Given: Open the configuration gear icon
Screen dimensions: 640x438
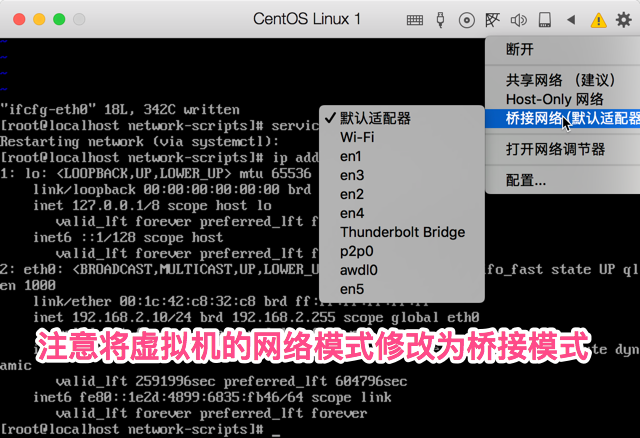Looking at the screenshot, I should [624, 20].
